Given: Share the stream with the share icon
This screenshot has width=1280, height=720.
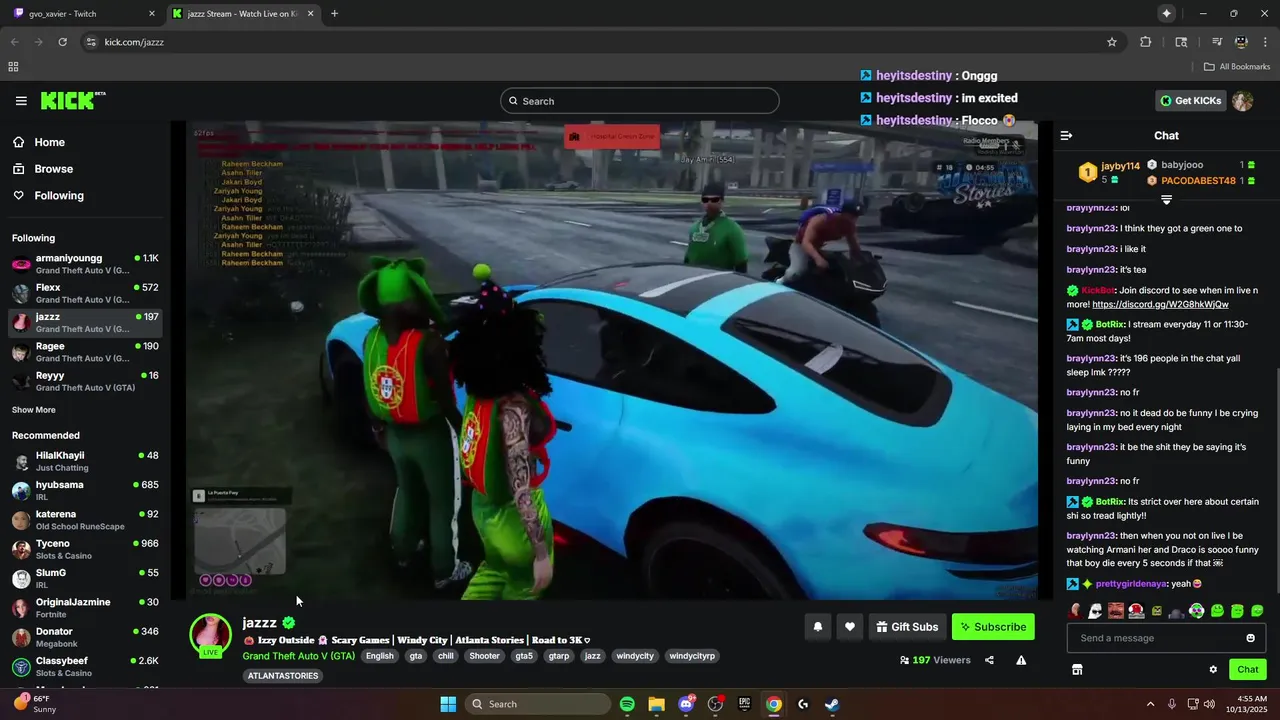Looking at the screenshot, I should [x=989, y=660].
